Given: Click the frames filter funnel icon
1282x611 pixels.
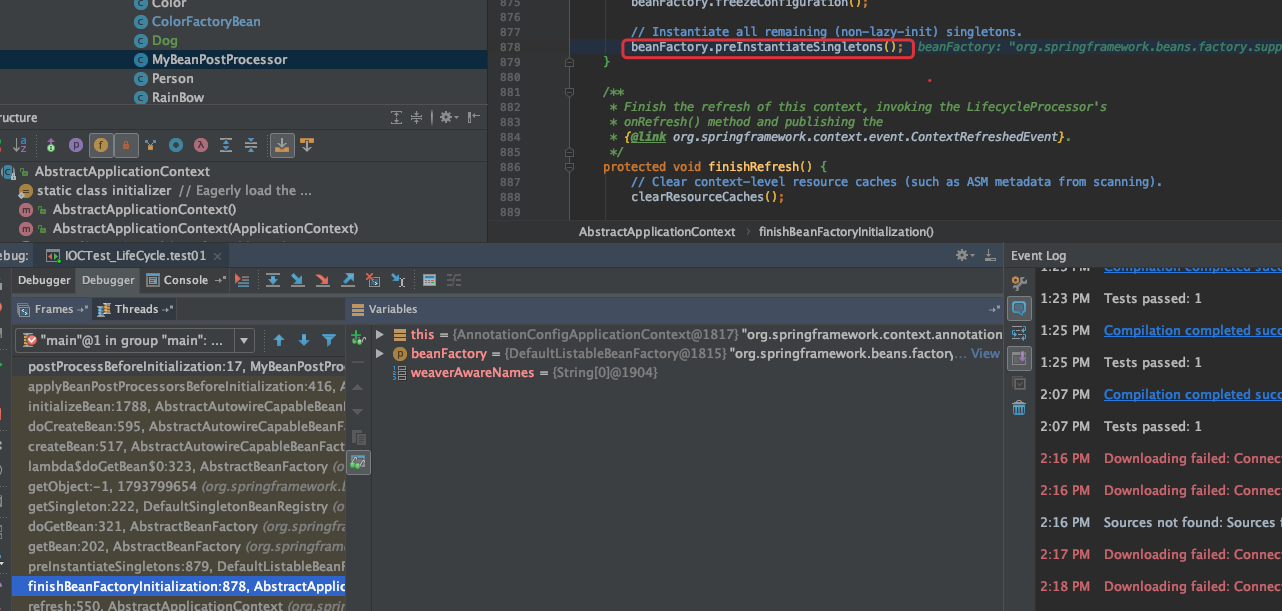Looking at the screenshot, I should pos(329,340).
